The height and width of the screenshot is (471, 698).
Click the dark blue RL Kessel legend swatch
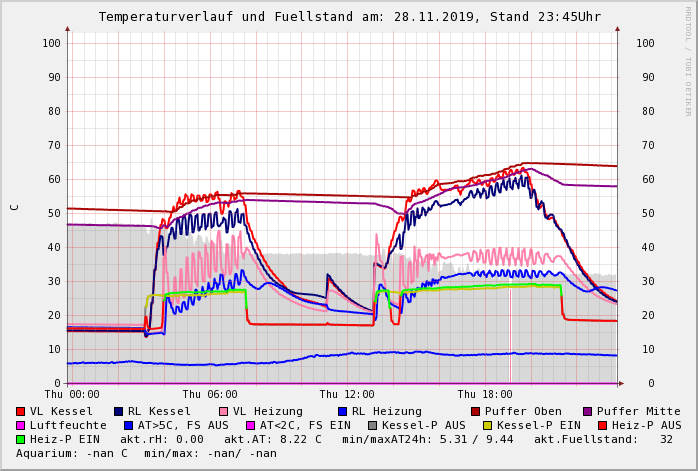[119, 411]
